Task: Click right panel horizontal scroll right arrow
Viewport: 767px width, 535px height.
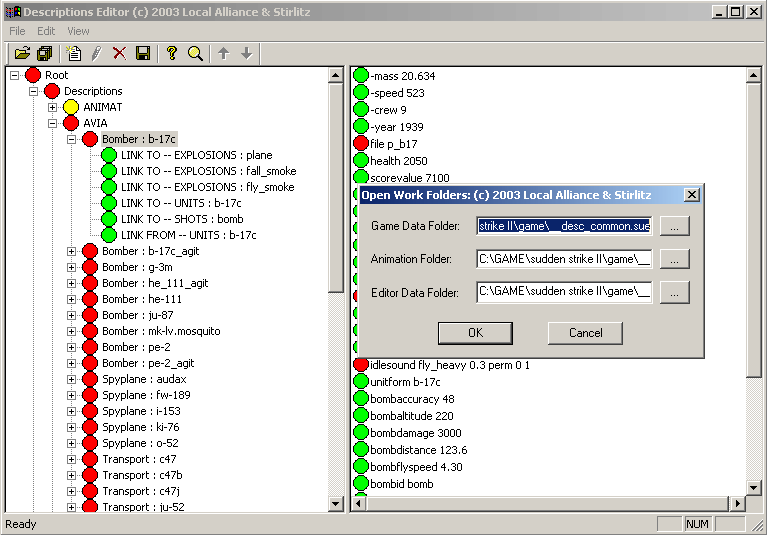Action: click(x=737, y=503)
